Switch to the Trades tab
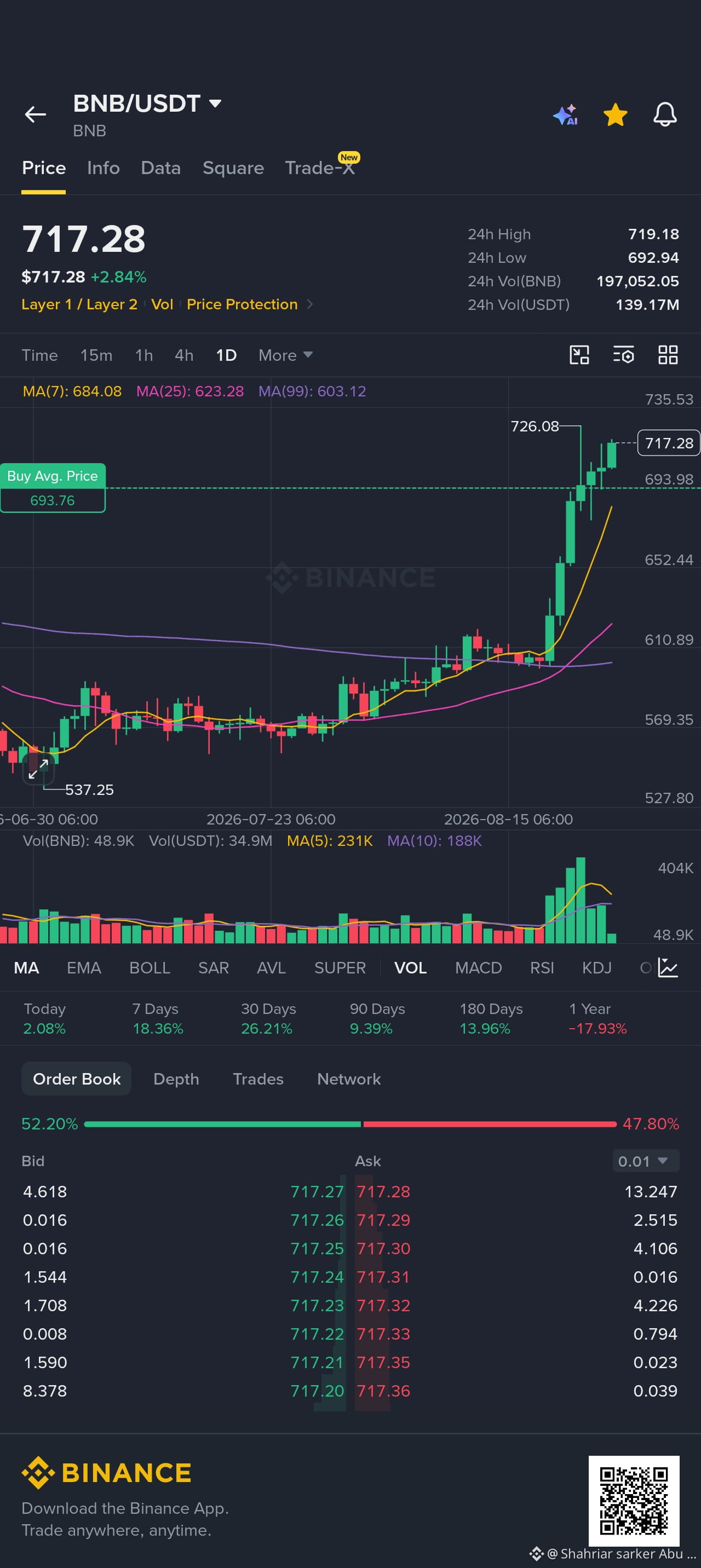This screenshot has height=1568, width=701. point(258,1079)
